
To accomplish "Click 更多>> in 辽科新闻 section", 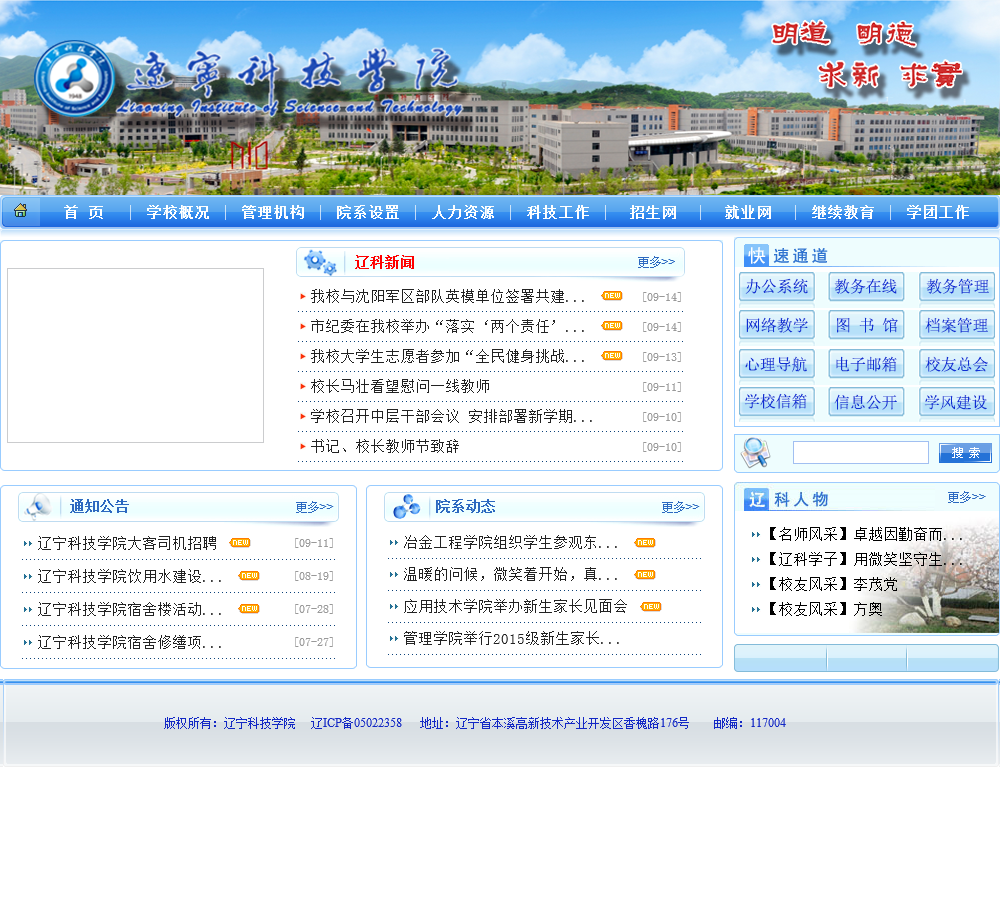I will (656, 262).
